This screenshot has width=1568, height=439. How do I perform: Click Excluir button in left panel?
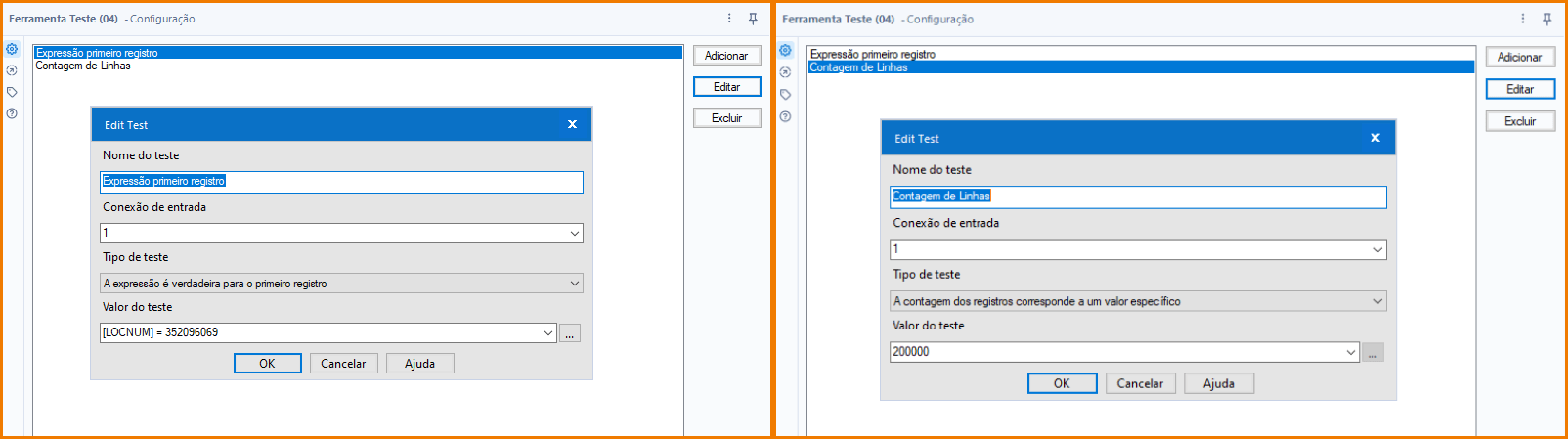click(x=726, y=118)
